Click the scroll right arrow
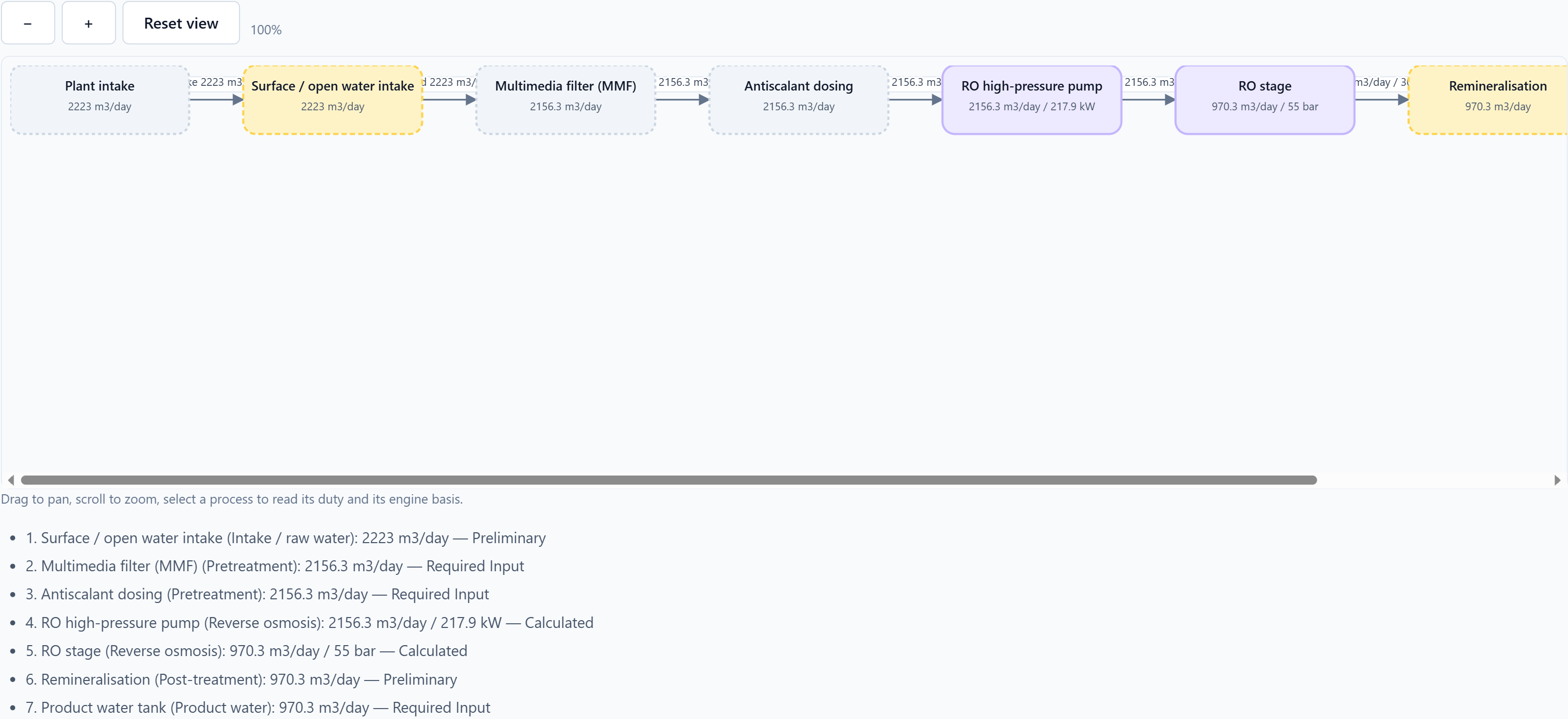This screenshot has width=1568, height=719. (x=1557, y=480)
